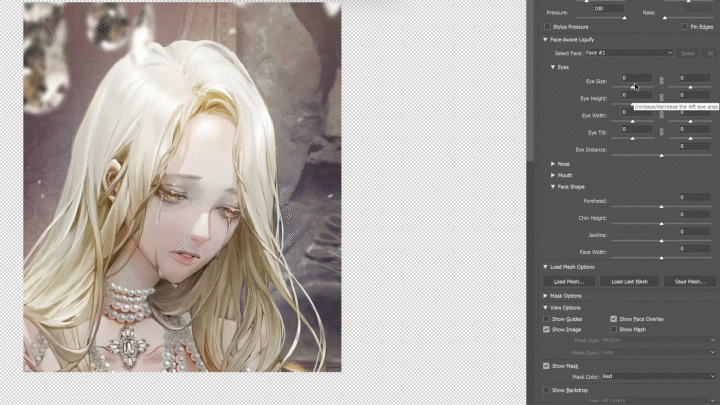Click the left Eye Size value field
This screenshot has height=405, width=720.
click(636, 78)
